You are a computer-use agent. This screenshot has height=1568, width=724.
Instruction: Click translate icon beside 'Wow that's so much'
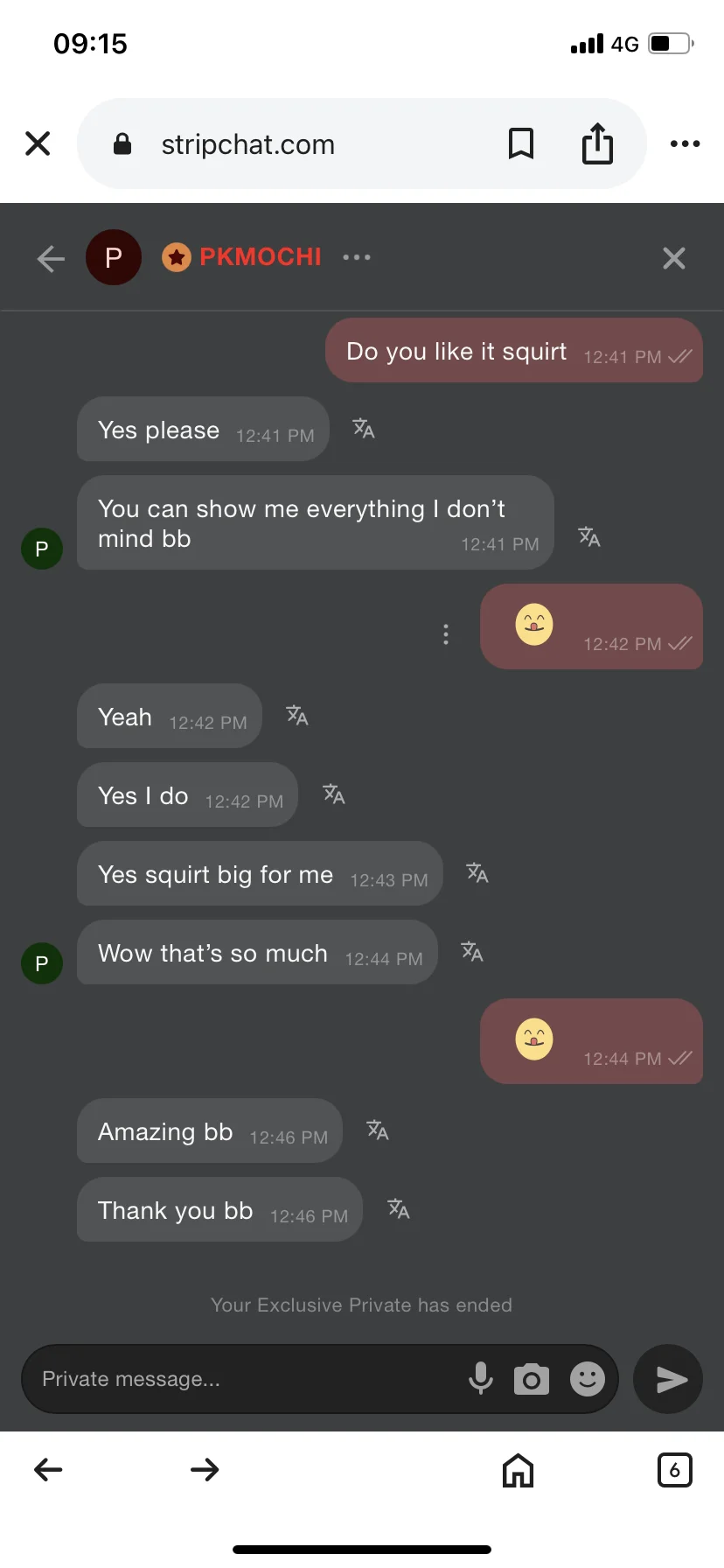point(472,952)
